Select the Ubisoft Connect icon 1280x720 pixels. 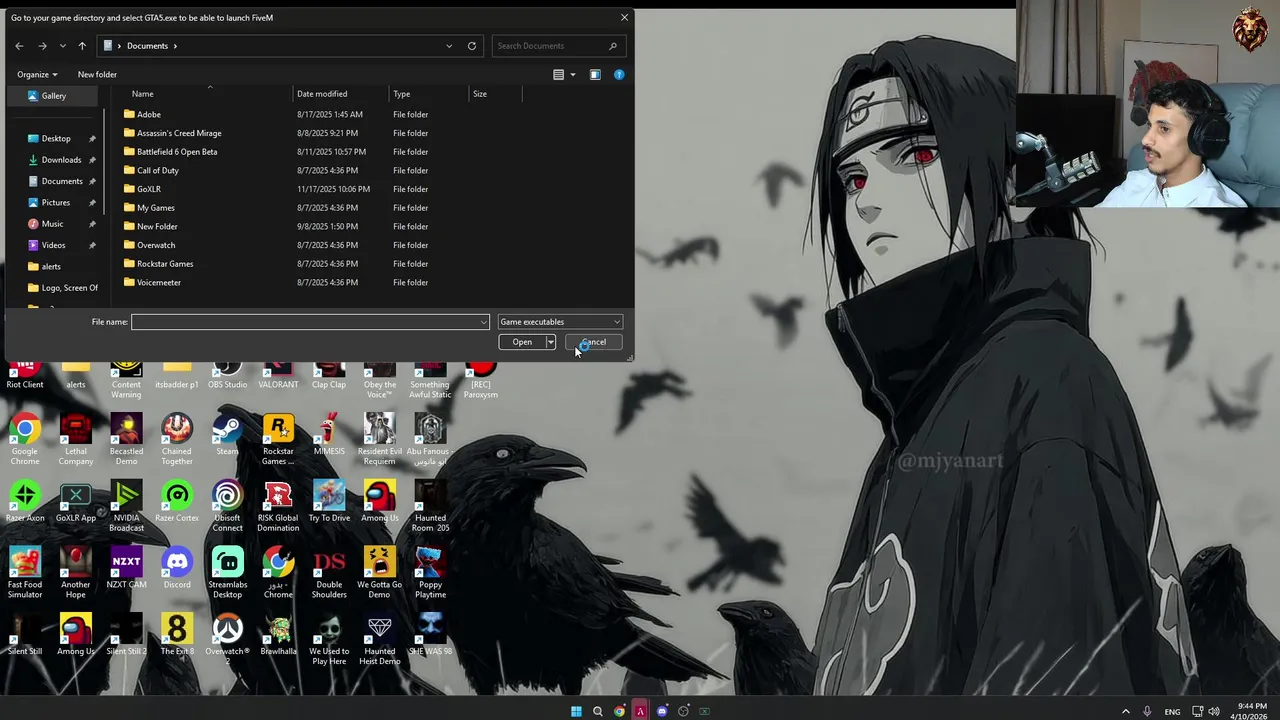tap(227, 507)
